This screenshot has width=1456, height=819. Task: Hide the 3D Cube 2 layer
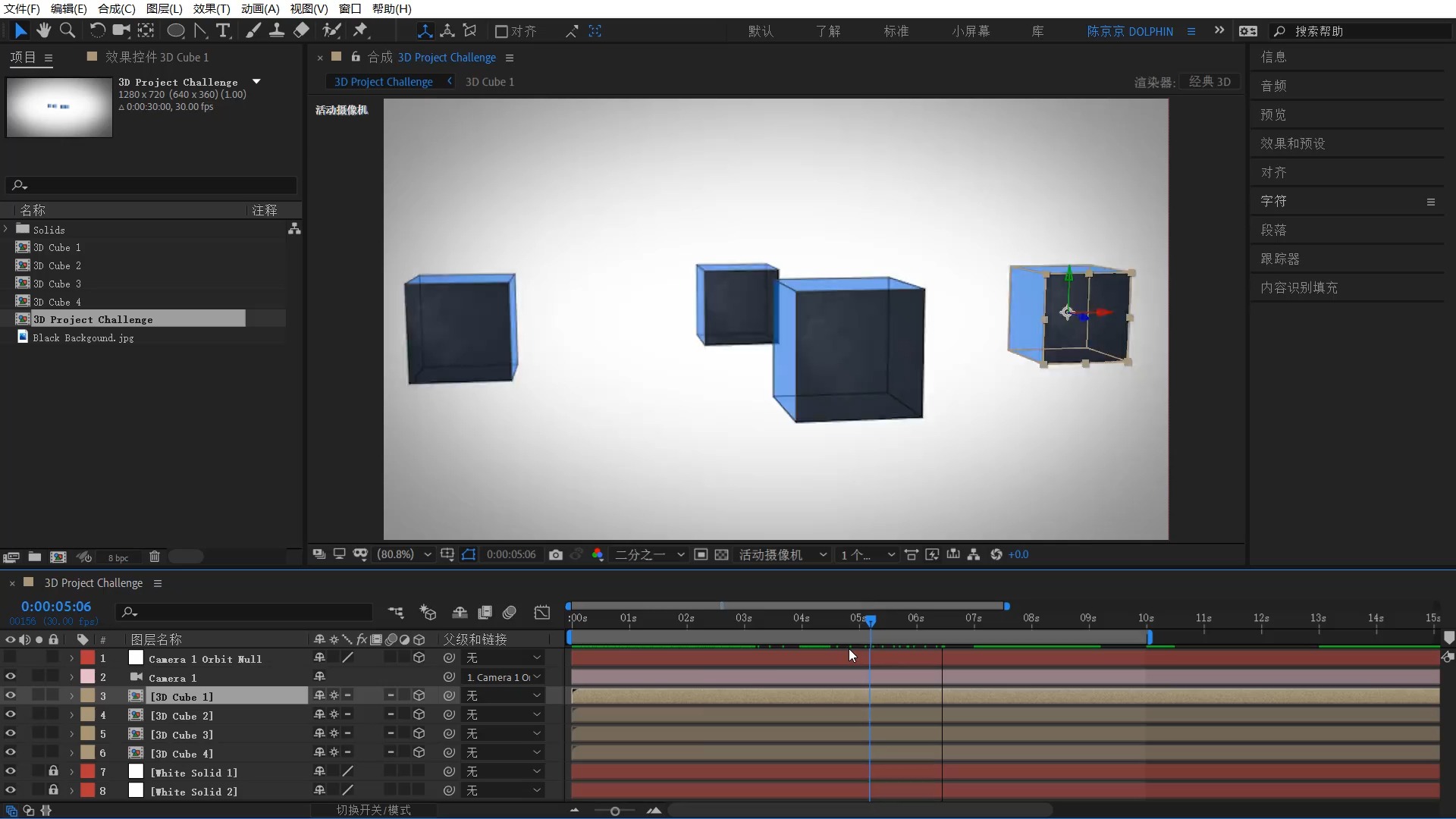[10, 714]
